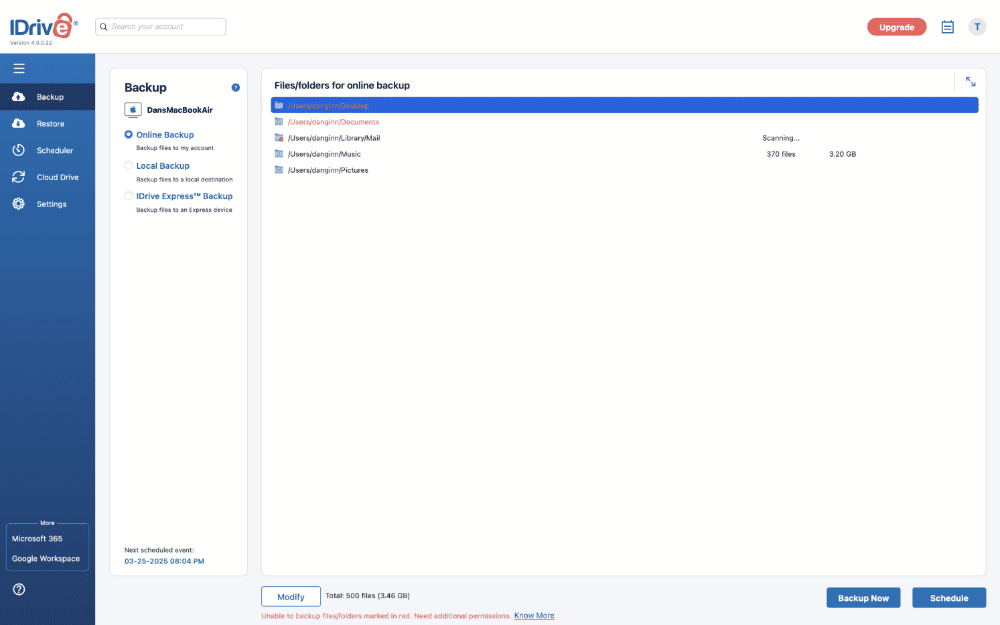Viewport: 1000px width, 625px height.
Task: Open the user profile avatar T
Action: 977,27
